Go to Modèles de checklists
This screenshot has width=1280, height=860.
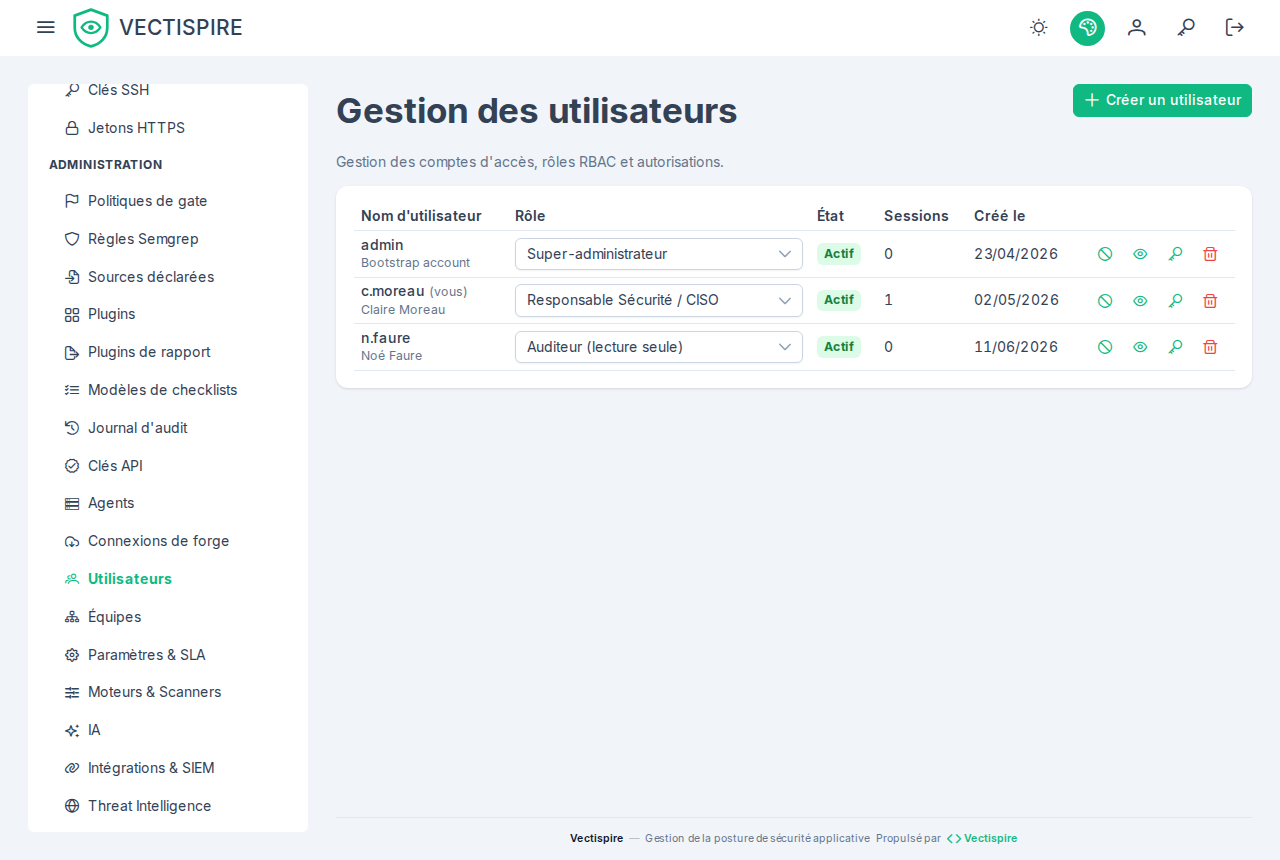[168, 390]
